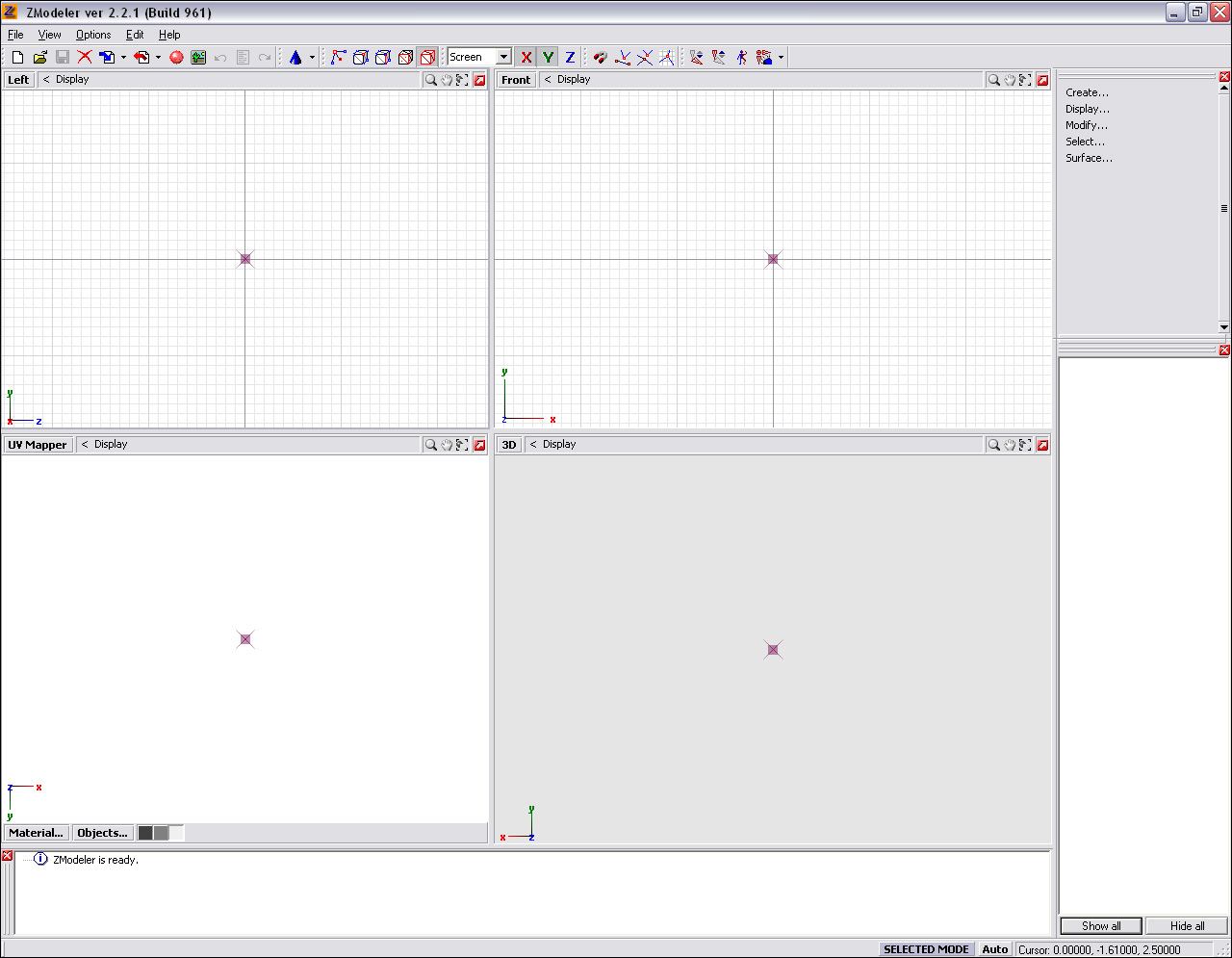
Task: Click the pan hand in Front viewport
Action: [x=1010, y=80]
